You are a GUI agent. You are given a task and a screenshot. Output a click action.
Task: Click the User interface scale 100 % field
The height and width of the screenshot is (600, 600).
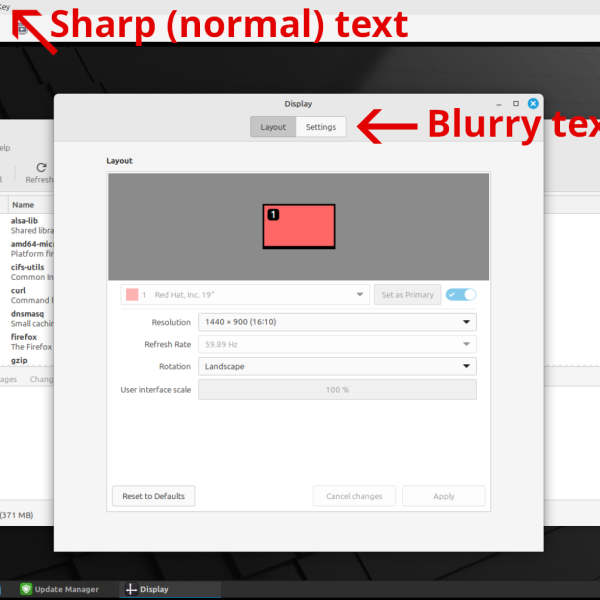(x=337, y=390)
